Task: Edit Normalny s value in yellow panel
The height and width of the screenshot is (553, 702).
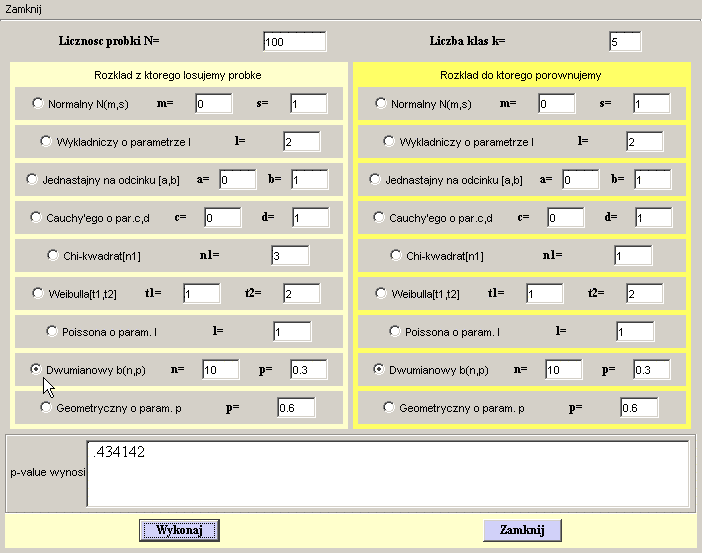Action: (650, 103)
